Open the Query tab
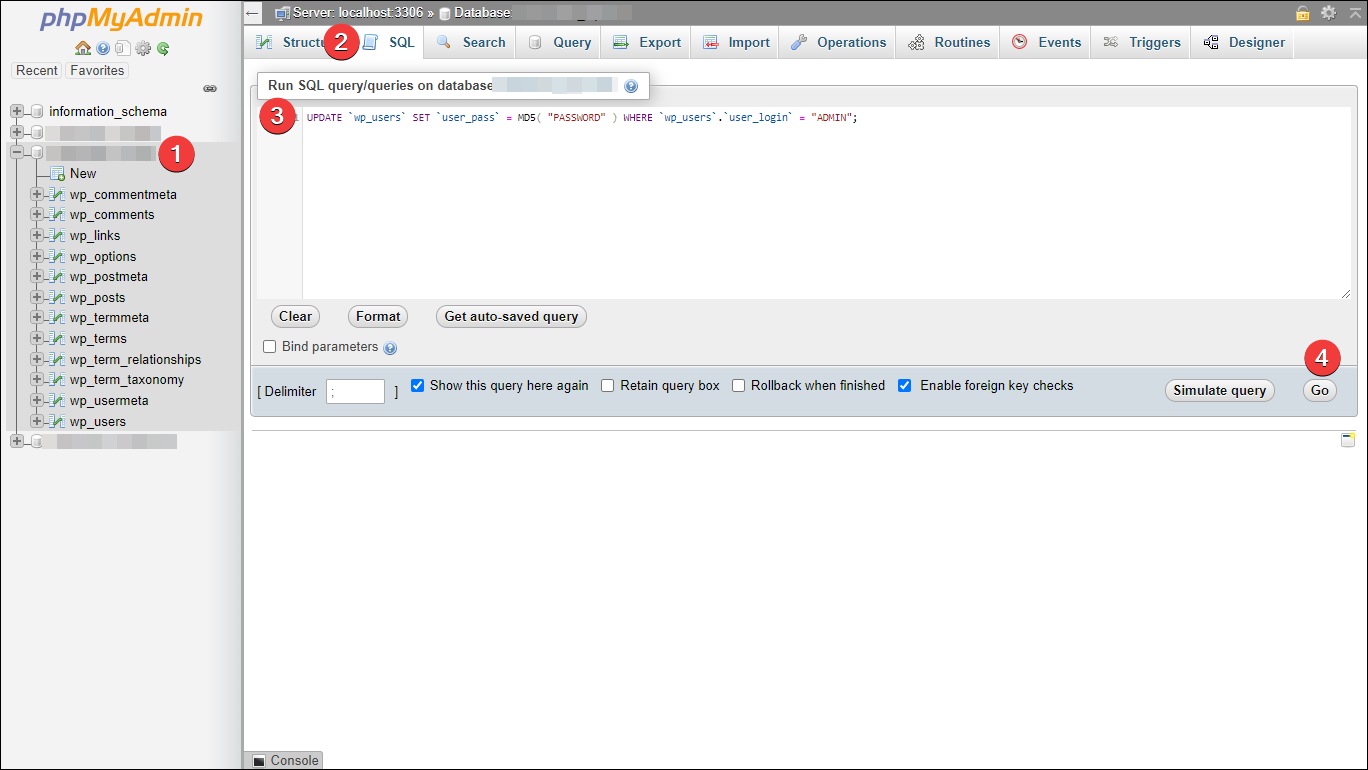This screenshot has height=770, width=1368. pos(559,42)
